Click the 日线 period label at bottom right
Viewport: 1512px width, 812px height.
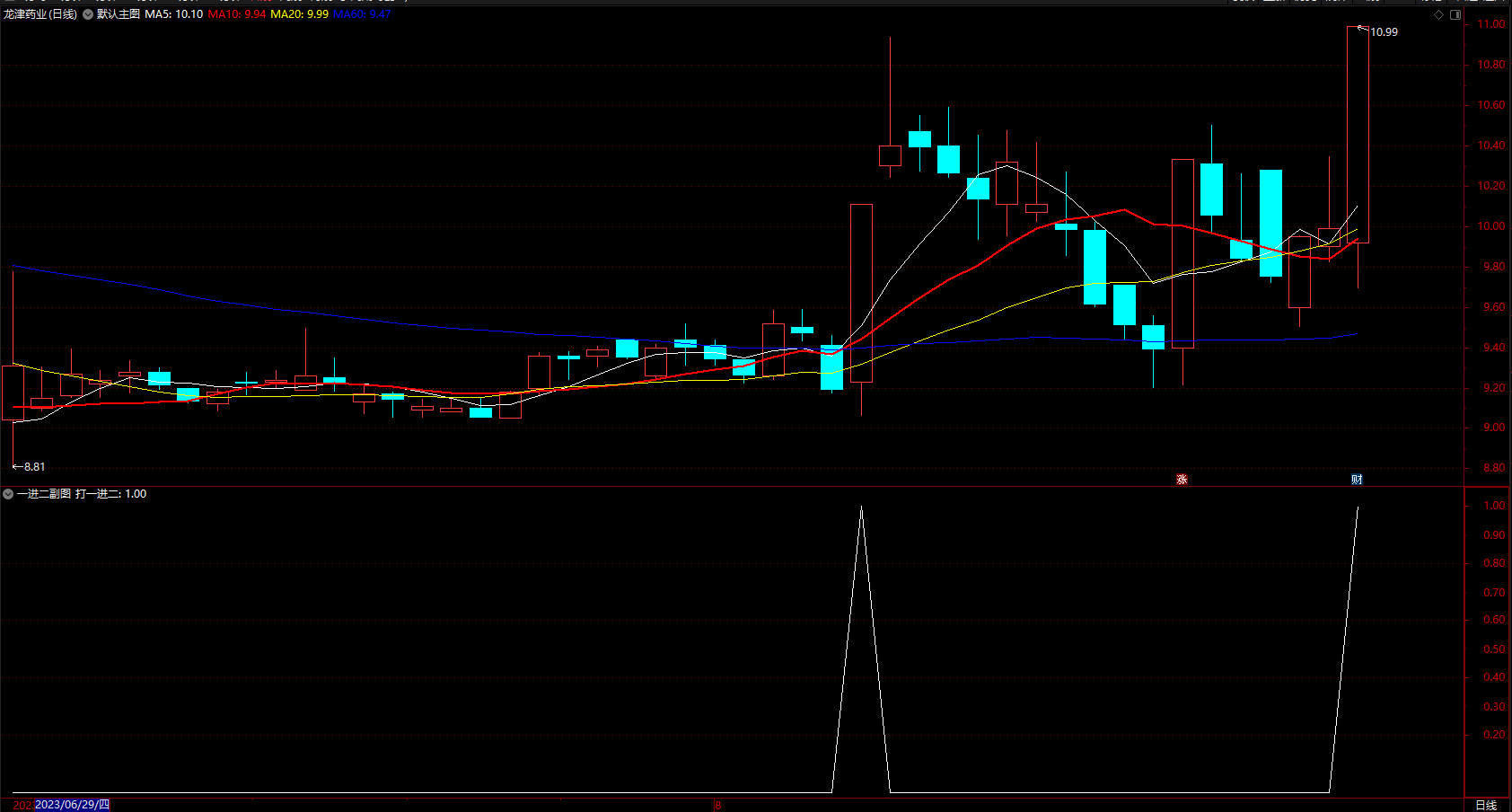click(1486, 805)
